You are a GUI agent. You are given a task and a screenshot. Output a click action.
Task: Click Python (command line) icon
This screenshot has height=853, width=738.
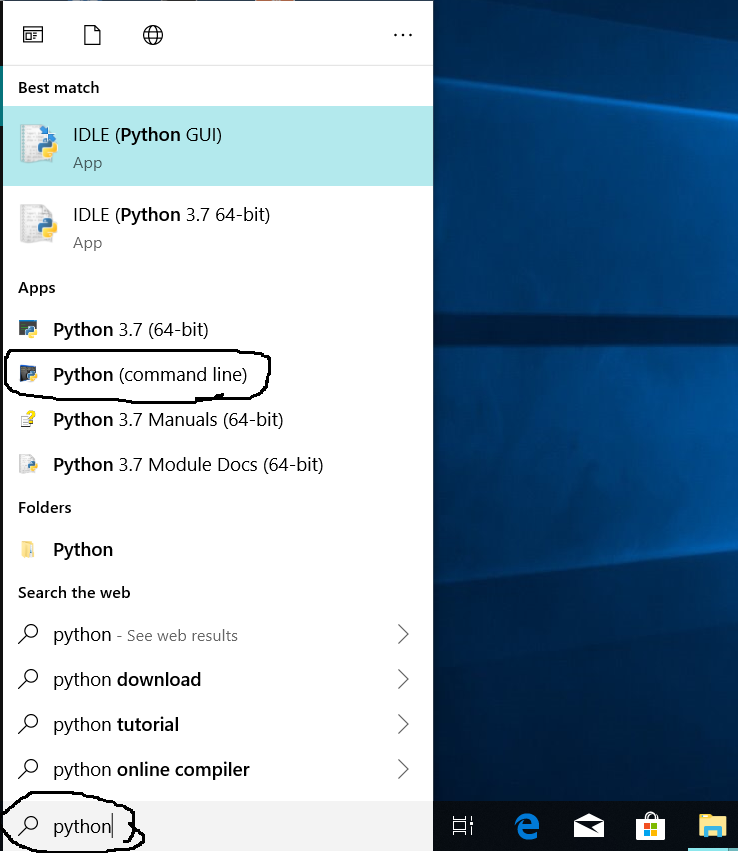(28, 374)
